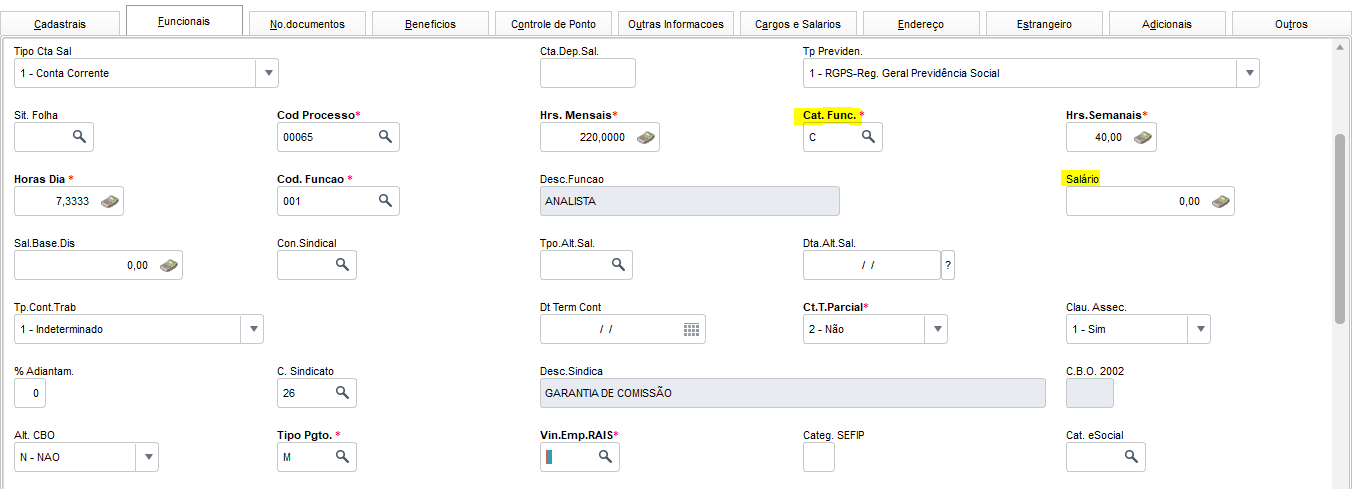Switch to Funcionais tab
The image size is (1358, 489).
184,21
